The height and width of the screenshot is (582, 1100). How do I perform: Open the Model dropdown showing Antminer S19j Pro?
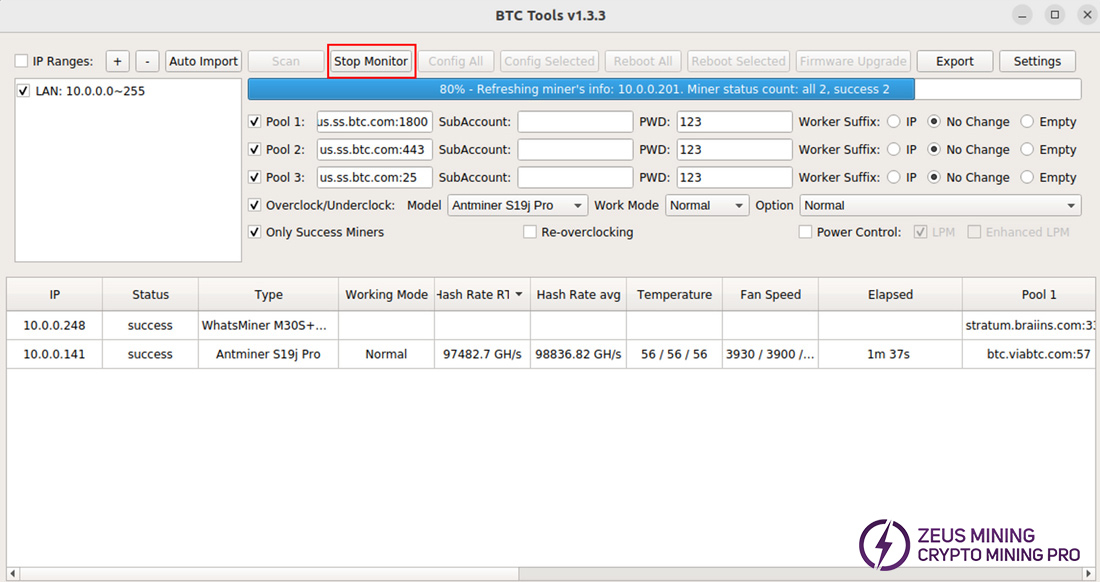coord(518,205)
